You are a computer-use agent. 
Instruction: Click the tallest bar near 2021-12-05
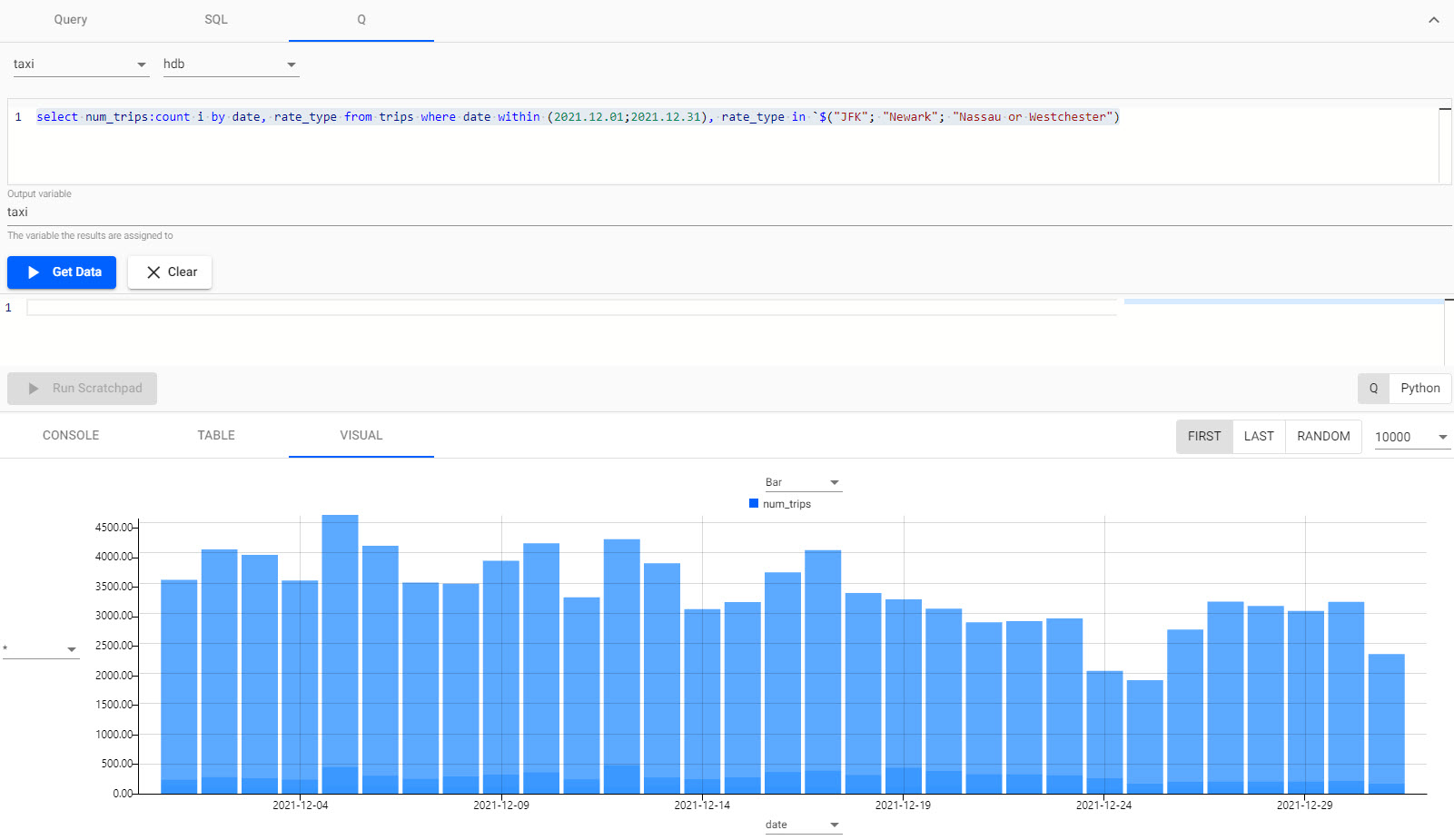[341, 654]
